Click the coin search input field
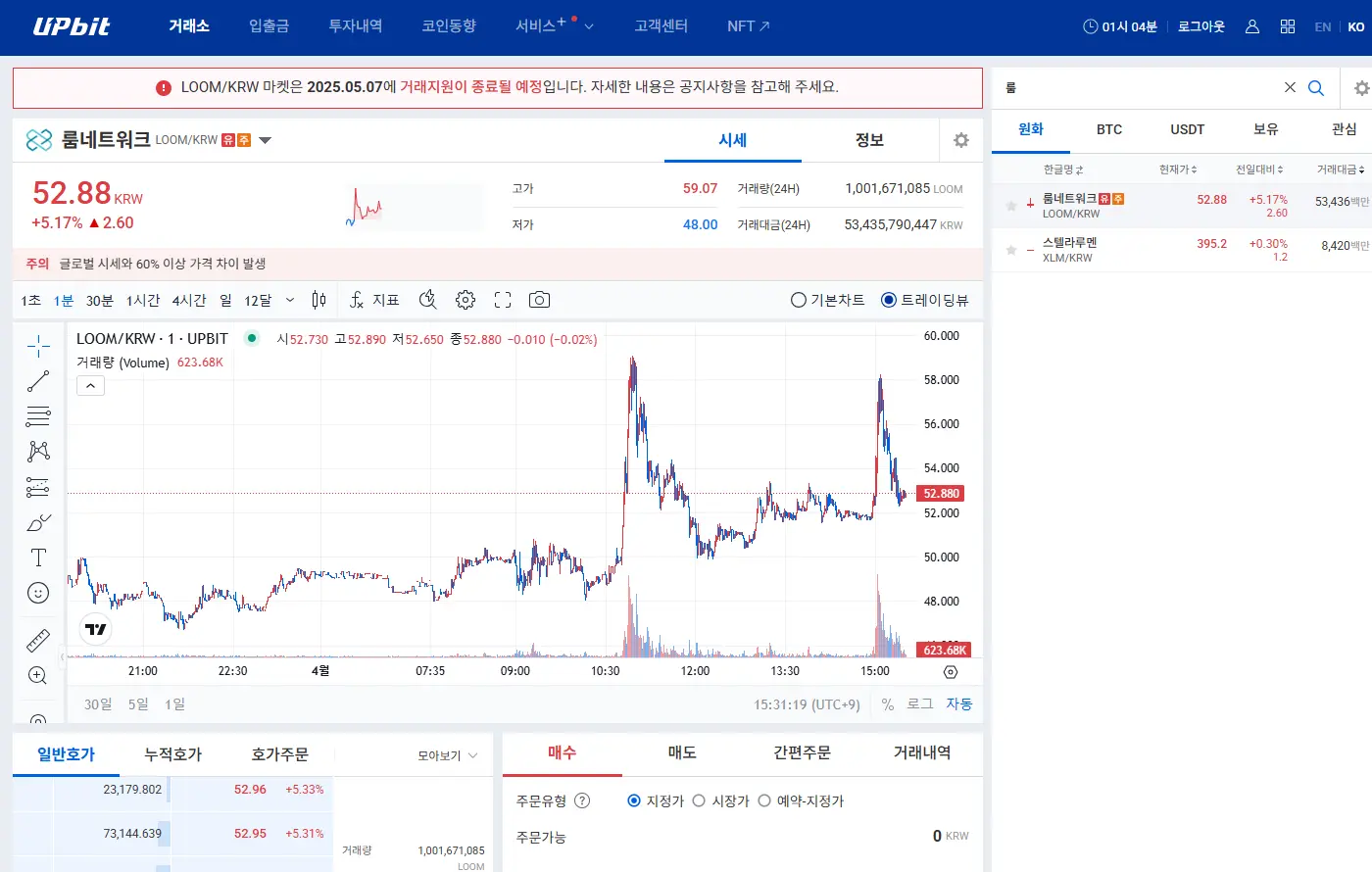1372x872 pixels. [1137, 88]
